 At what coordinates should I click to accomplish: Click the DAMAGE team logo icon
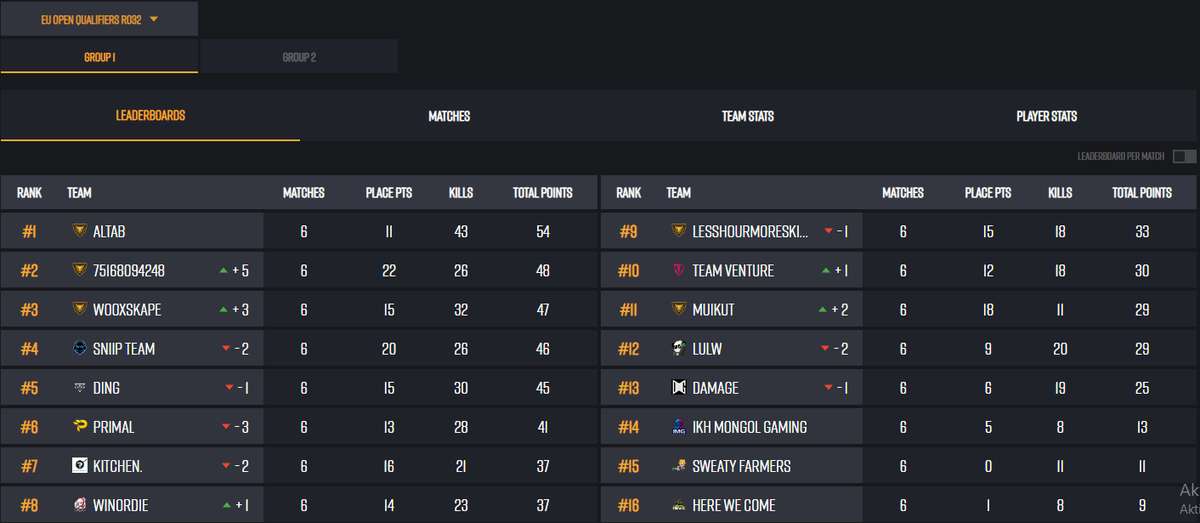click(x=679, y=388)
